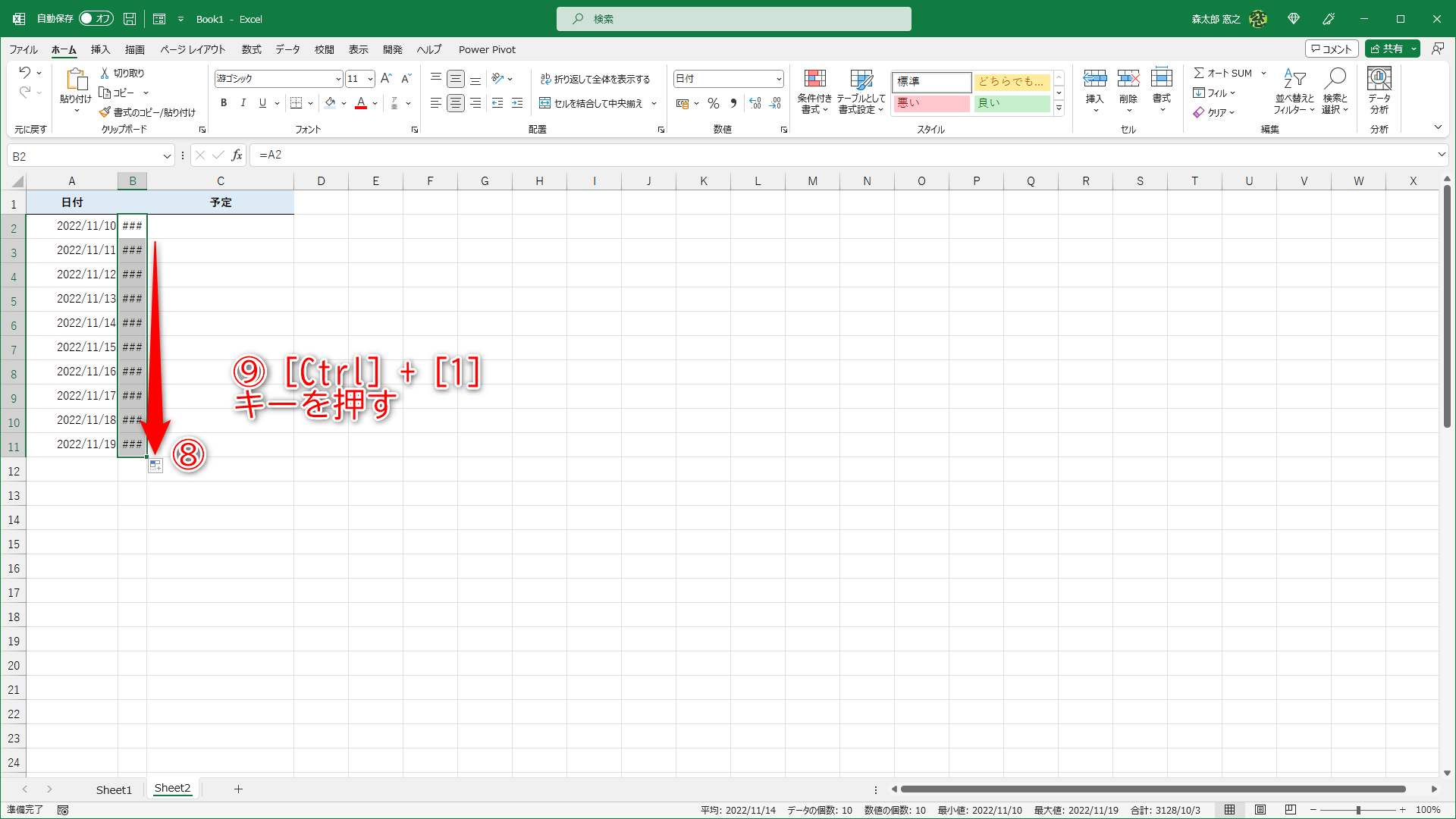Click the Conditional Formatting icon
This screenshot has width=1456, height=819.
[x=814, y=79]
